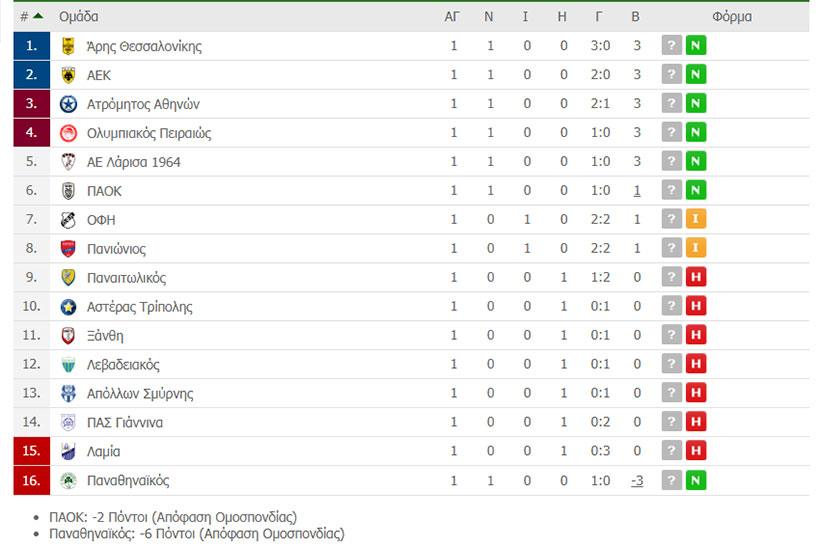Click the Άρης Θεσσαλονίκης club crest
Viewport: 820px width, 547px height.
[x=68, y=46]
